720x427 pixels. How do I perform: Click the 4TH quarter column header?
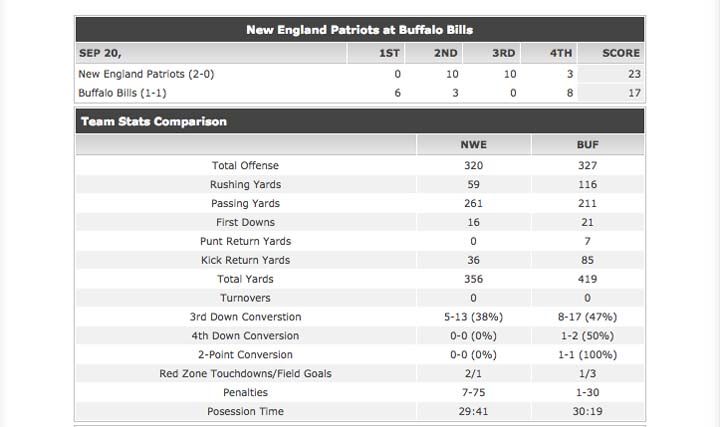click(561, 53)
